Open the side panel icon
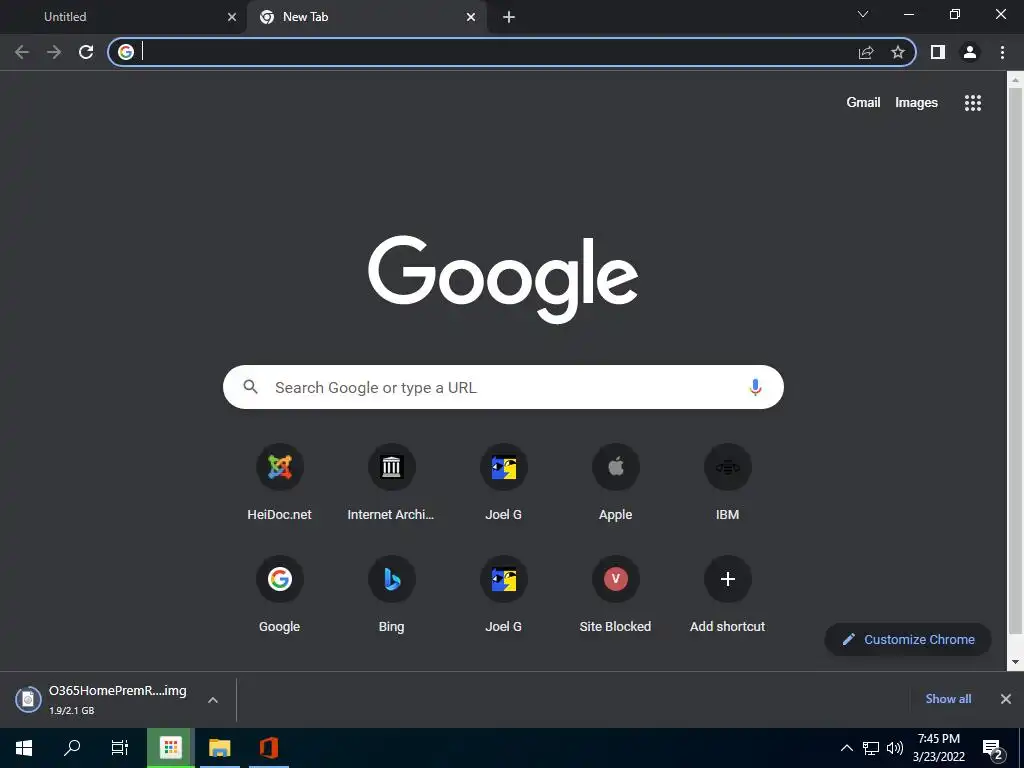Image resolution: width=1024 pixels, height=768 pixels. click(x=938, y=52)
